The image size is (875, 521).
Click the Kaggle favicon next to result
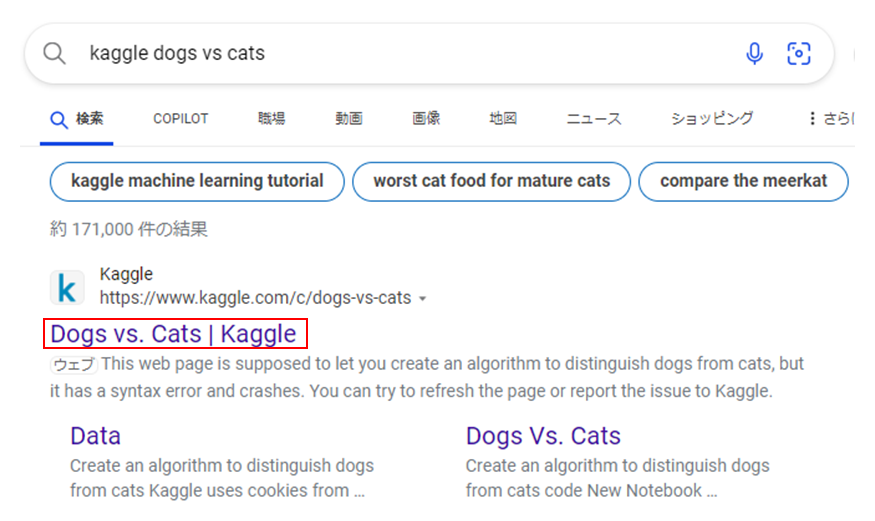pos(67,288)
